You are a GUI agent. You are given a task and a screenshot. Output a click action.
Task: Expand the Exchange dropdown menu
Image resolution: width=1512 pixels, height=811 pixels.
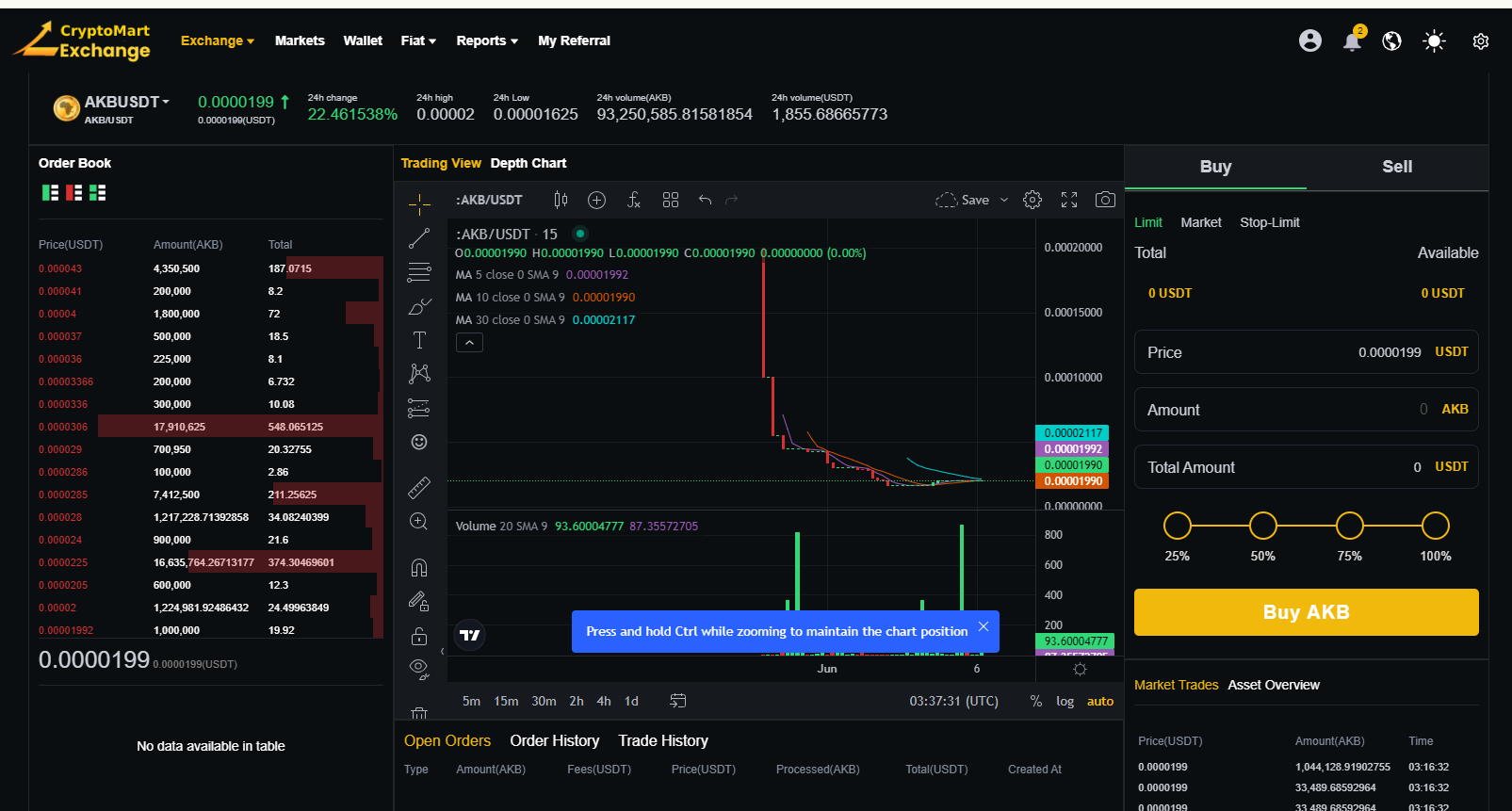pyautogui.click(x=218, y=41)
